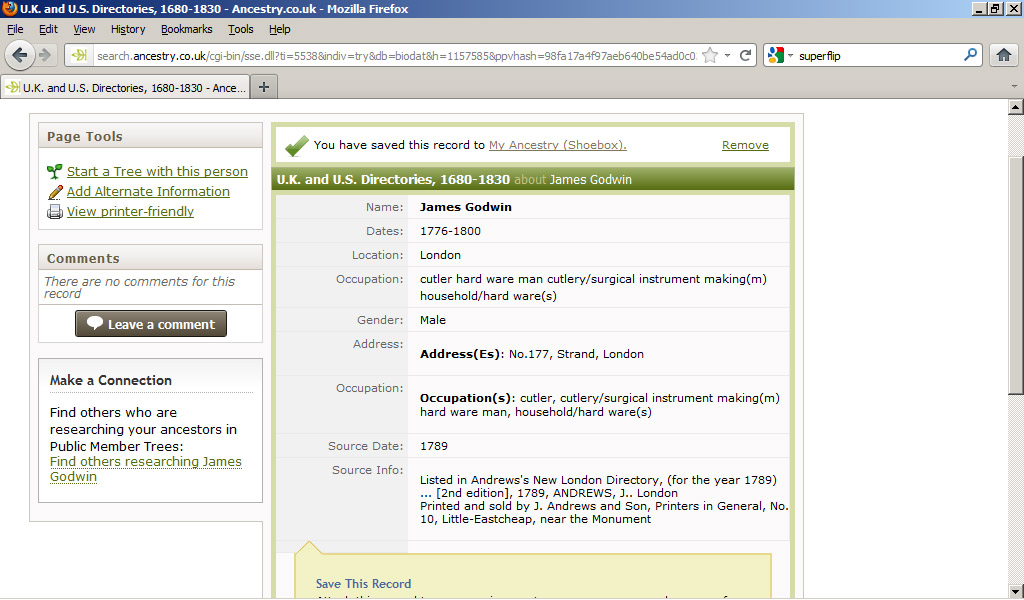Click the address No.177, Strand, London
1024x600 pixels.
click(x=576, y=354)
